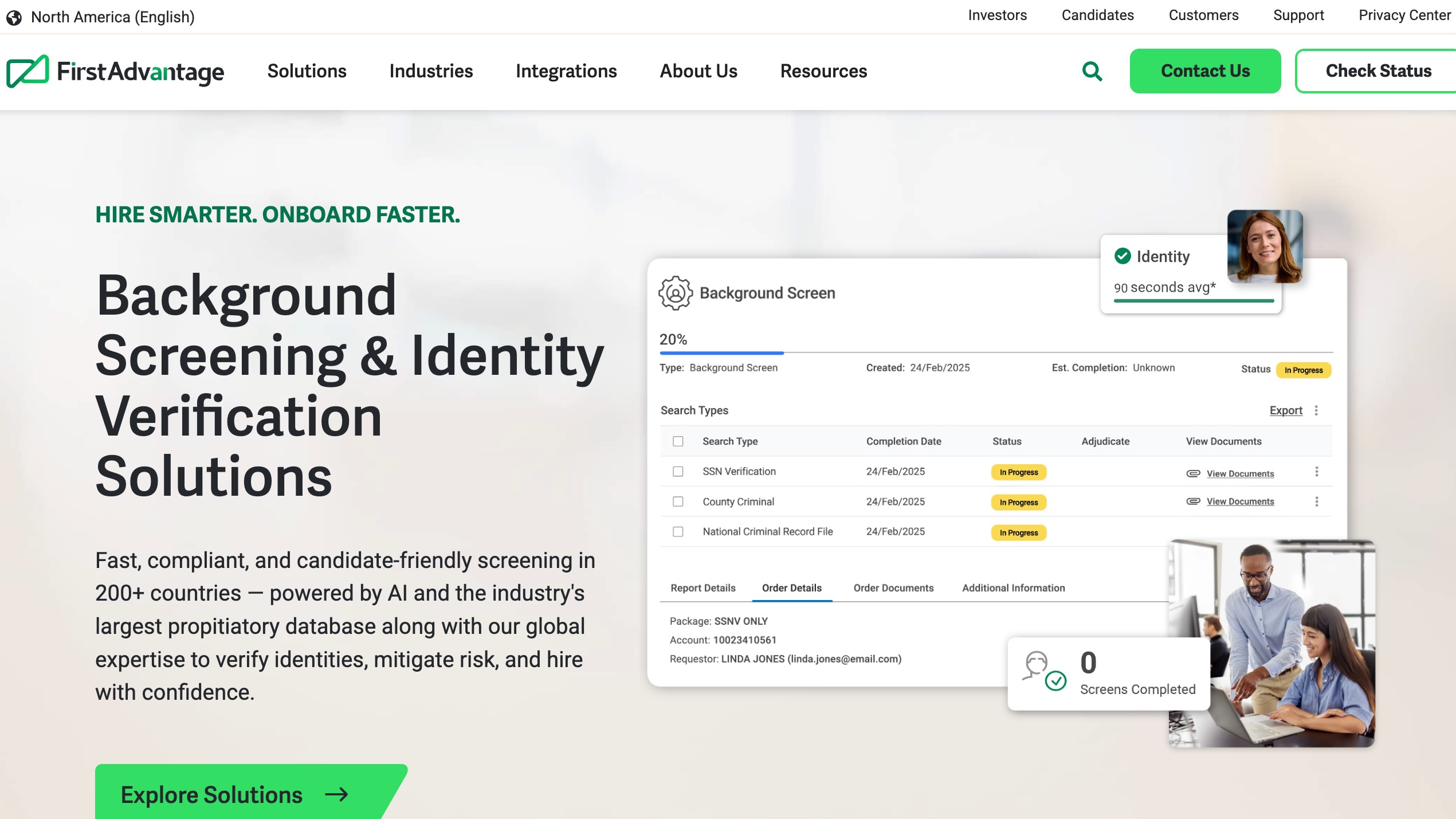The image size is (1456, 819).
Task: Switch to the Report Details tab
Action: click(x=703, y=588)
